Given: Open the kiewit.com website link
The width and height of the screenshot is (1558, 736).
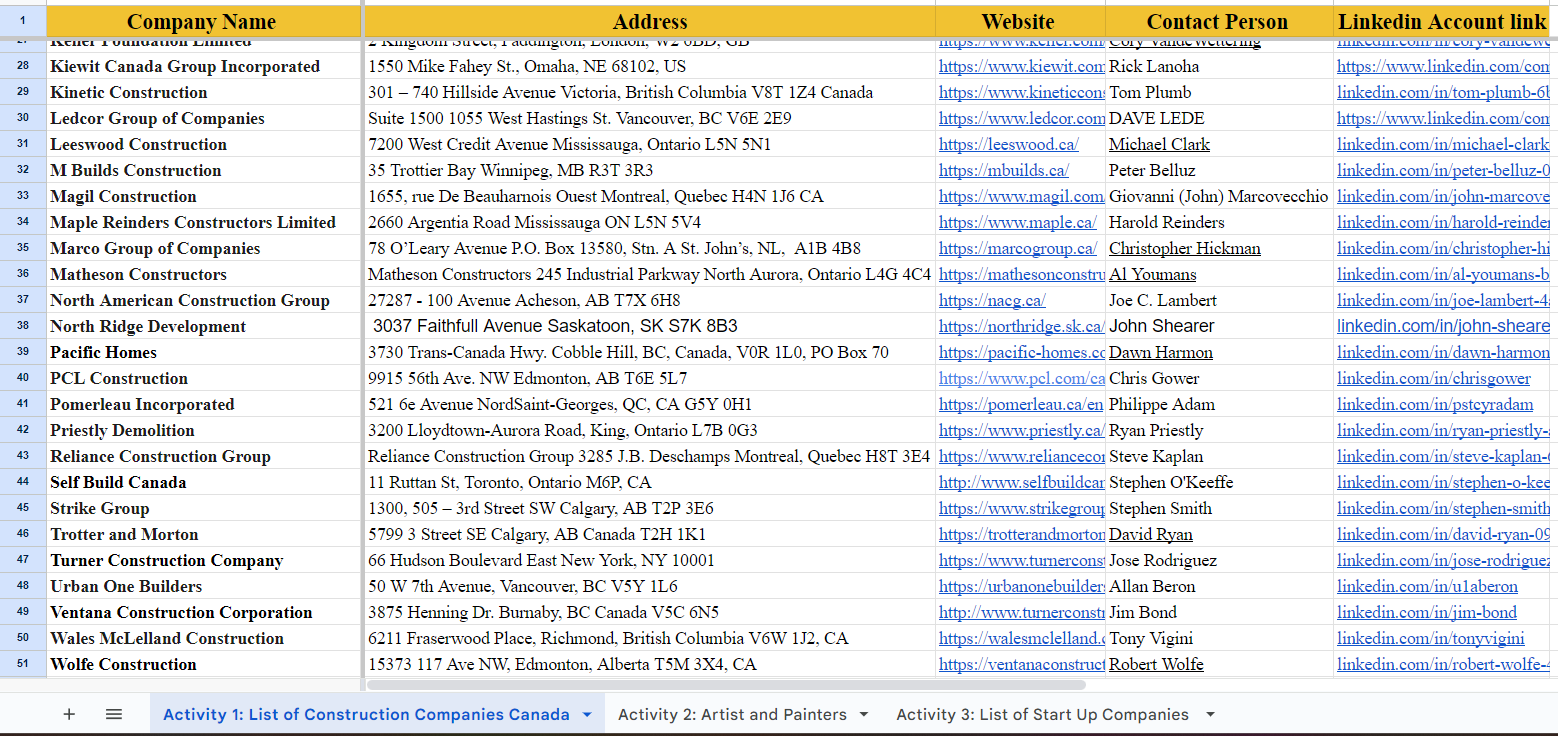Looking at the screenshot, I should [1021, 67].
